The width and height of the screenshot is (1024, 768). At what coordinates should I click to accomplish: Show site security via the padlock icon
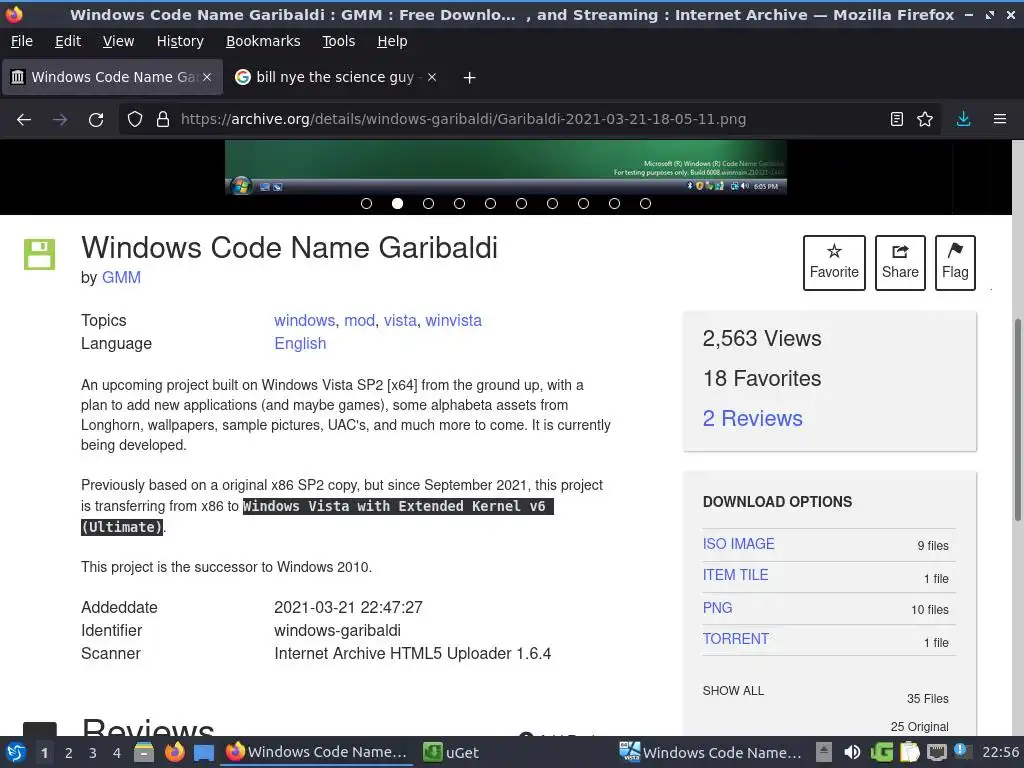coord(163,120)
